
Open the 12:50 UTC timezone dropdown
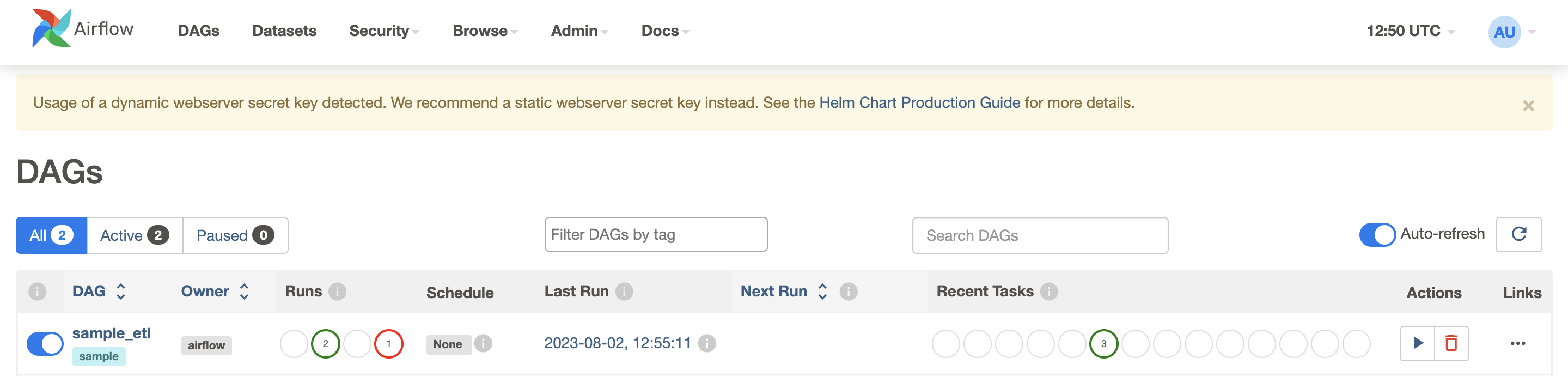coord(1410,31)
